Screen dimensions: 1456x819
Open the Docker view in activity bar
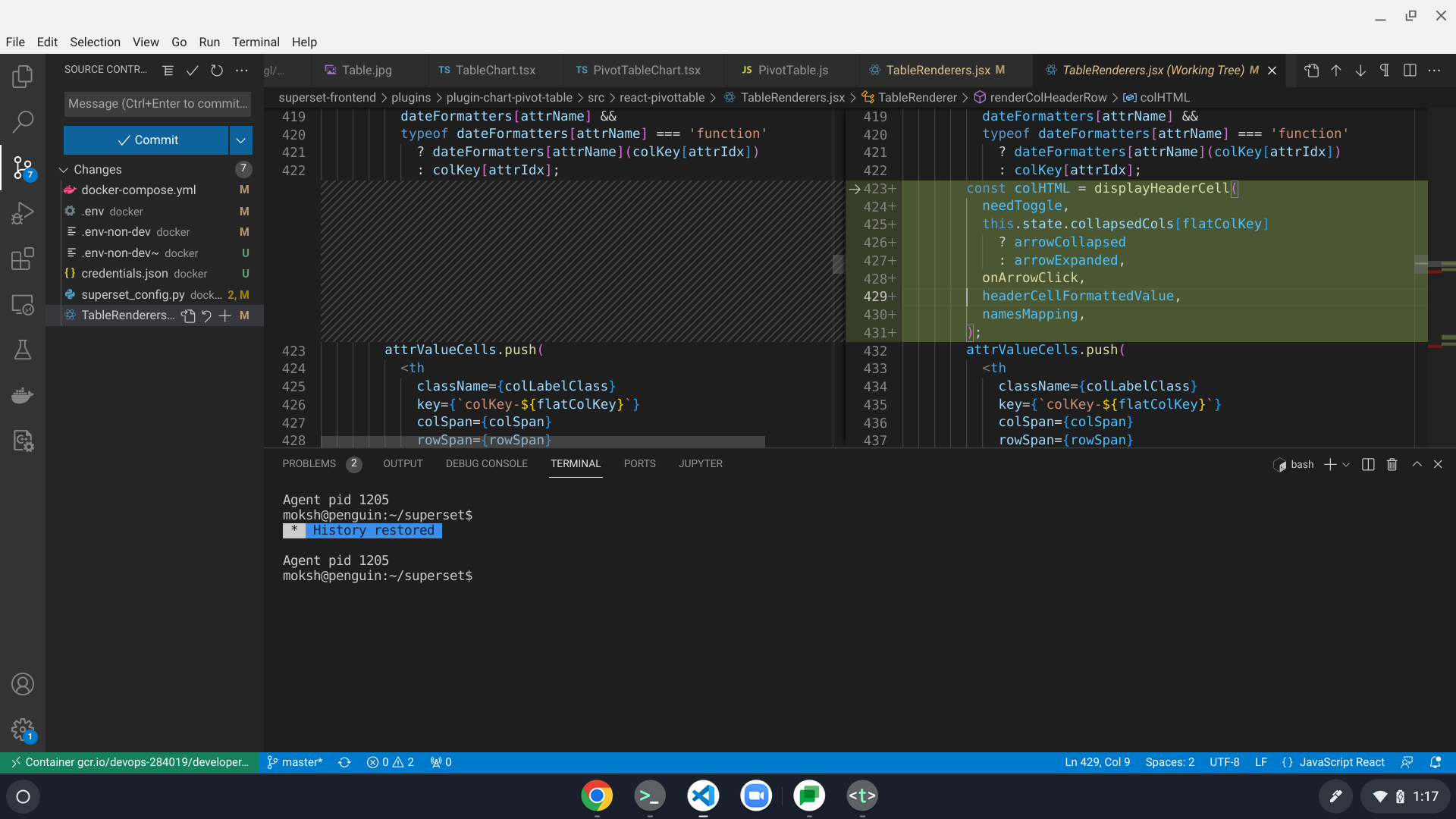[x=23, y=395]
